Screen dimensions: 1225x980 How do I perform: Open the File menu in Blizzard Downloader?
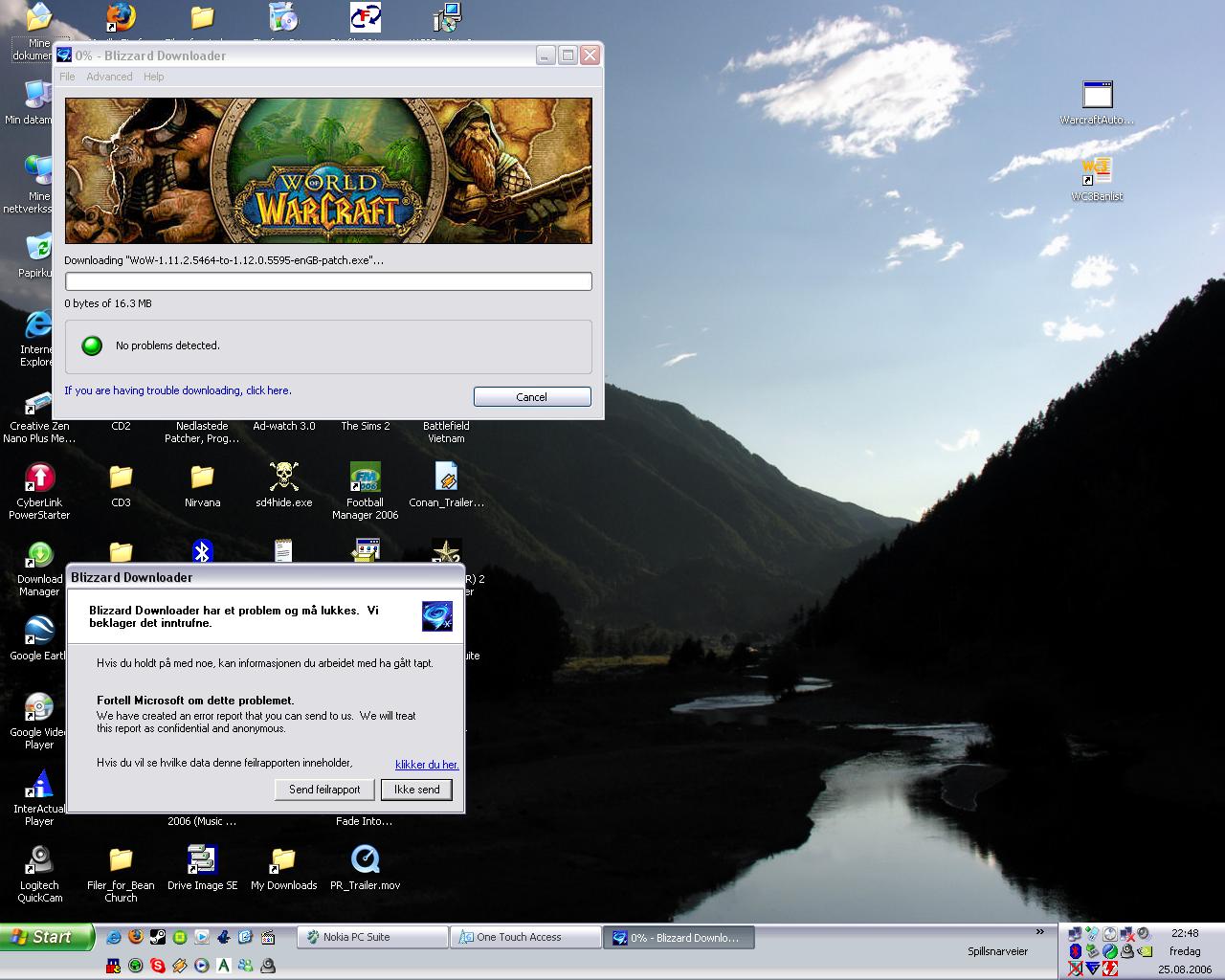pyautogui.click(x=67, y=77)
